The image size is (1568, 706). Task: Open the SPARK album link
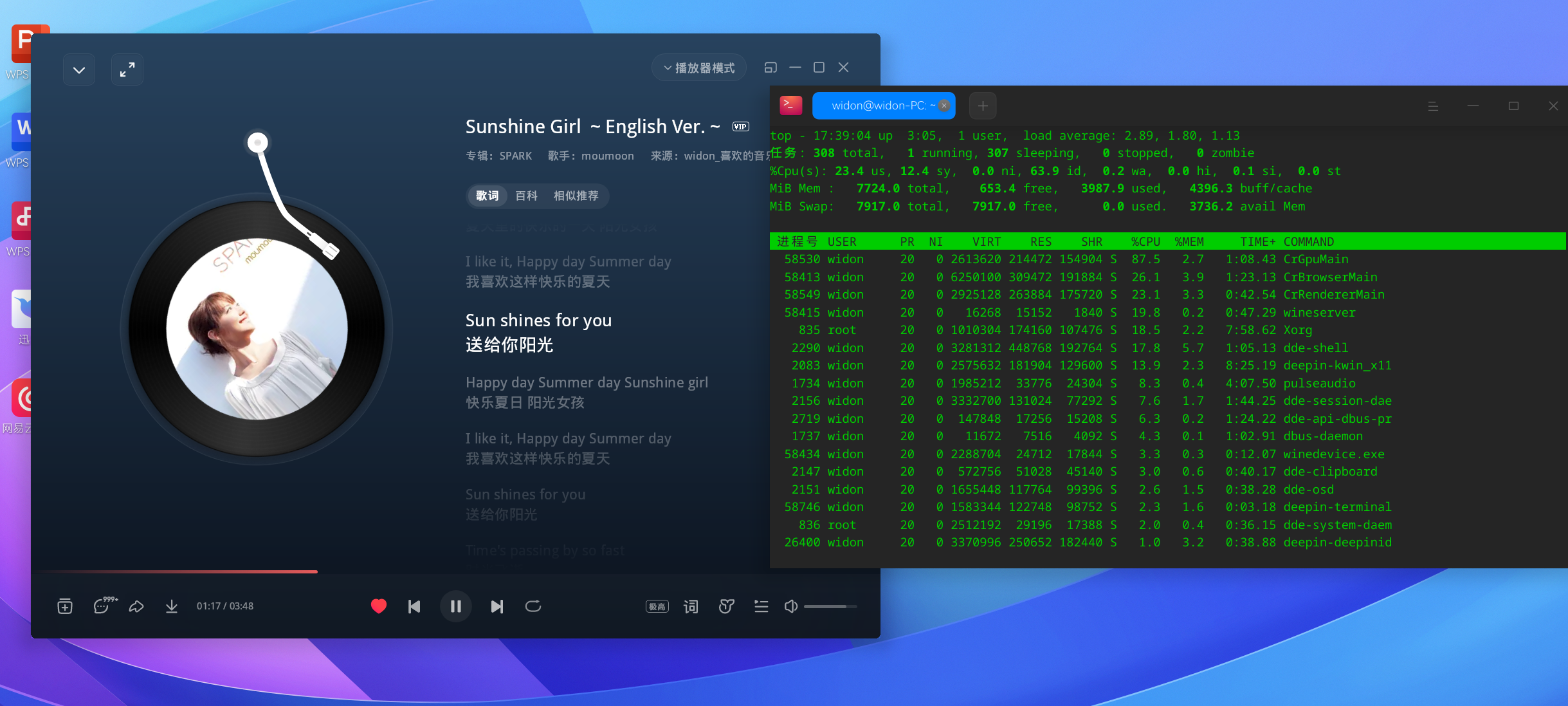[x=516, y=156]
